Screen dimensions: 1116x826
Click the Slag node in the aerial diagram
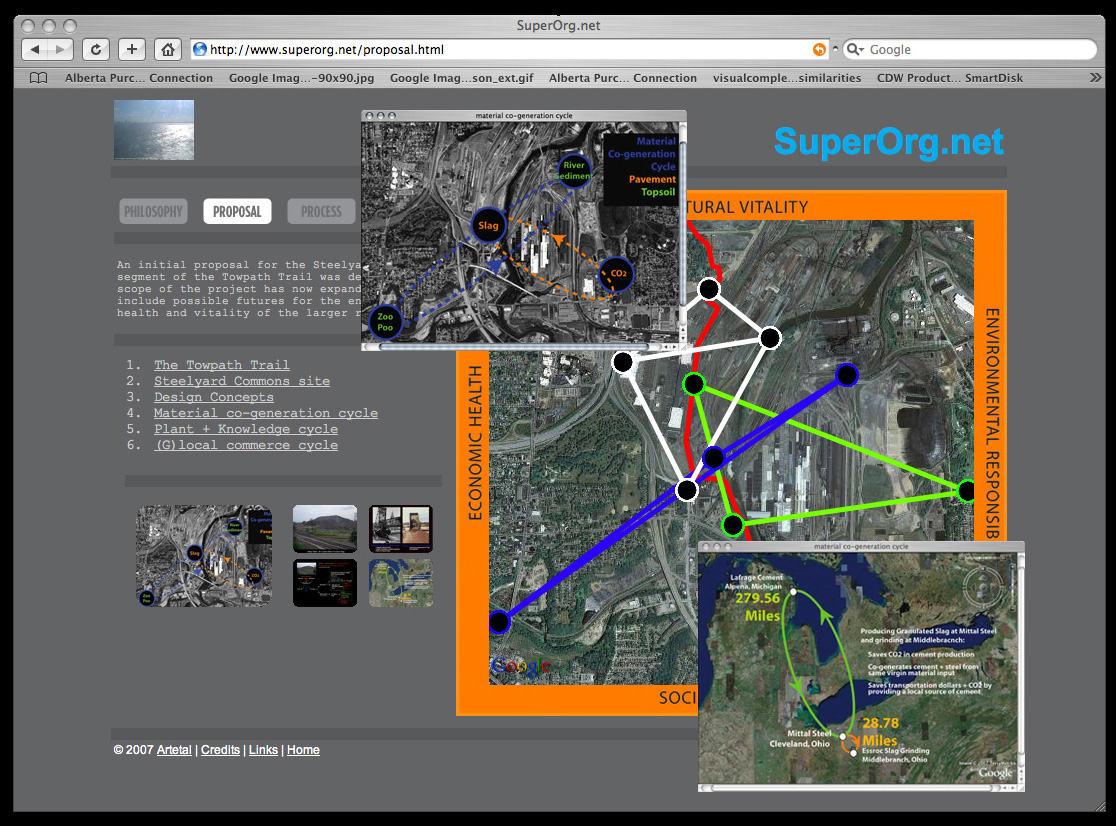488,226
